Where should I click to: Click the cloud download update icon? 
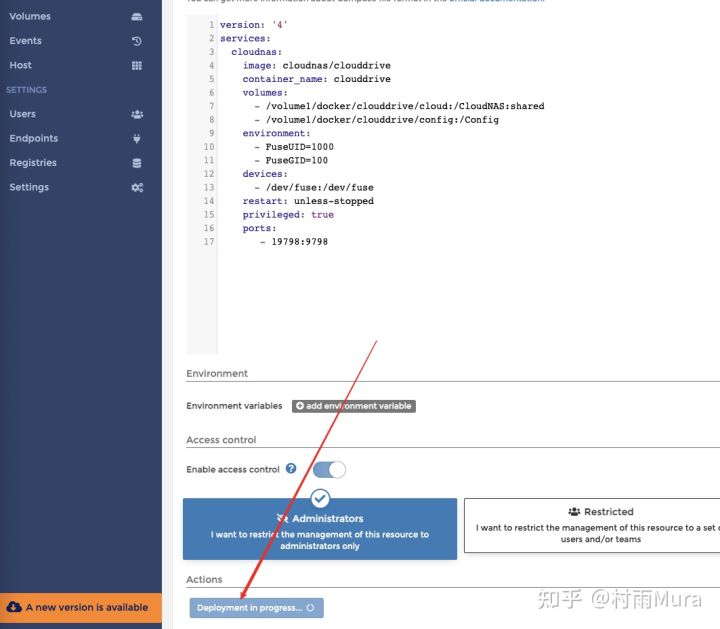click(x=14, y=607)
